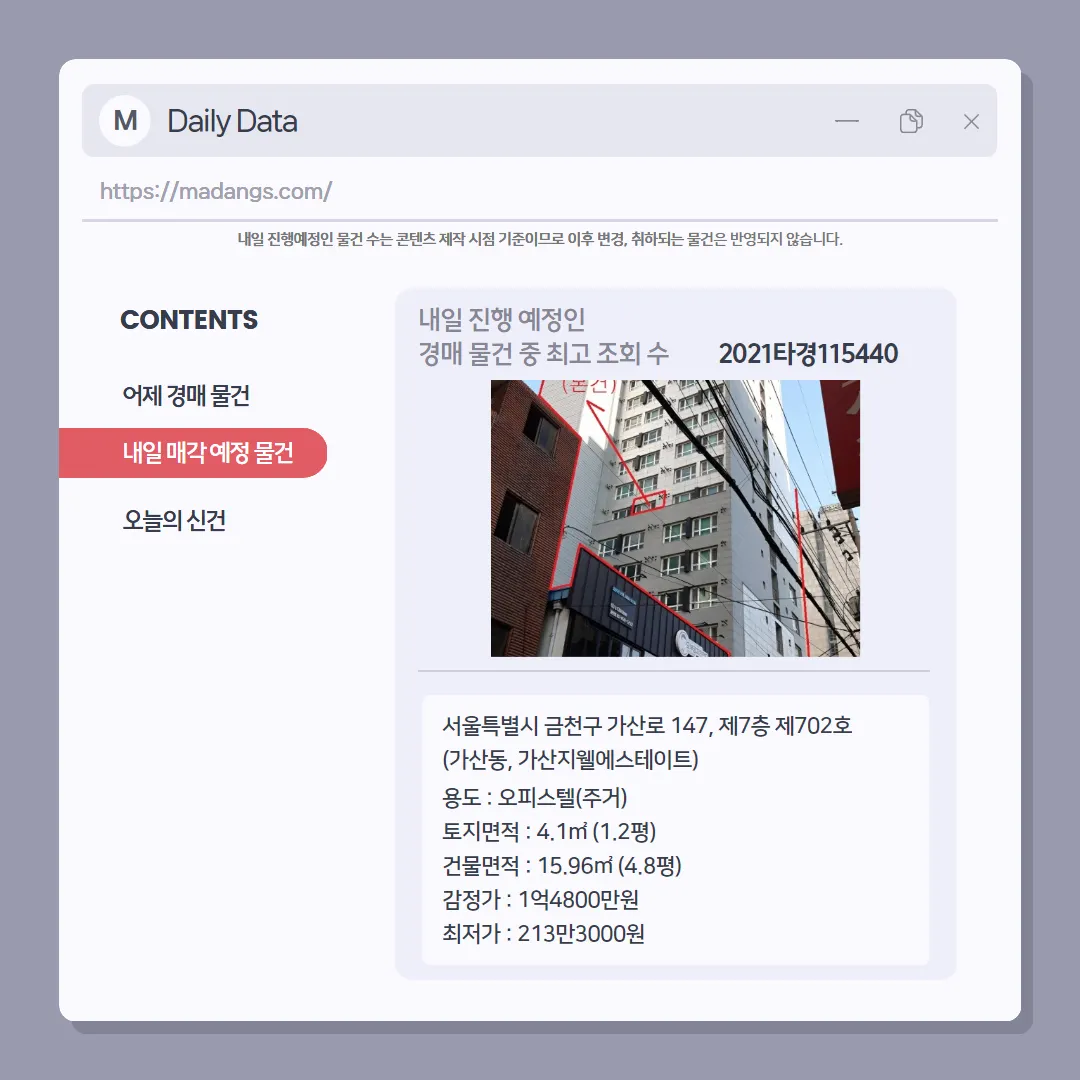Open the building photo thumbnail
The image size is (1080, 1080).
[675, 518]
